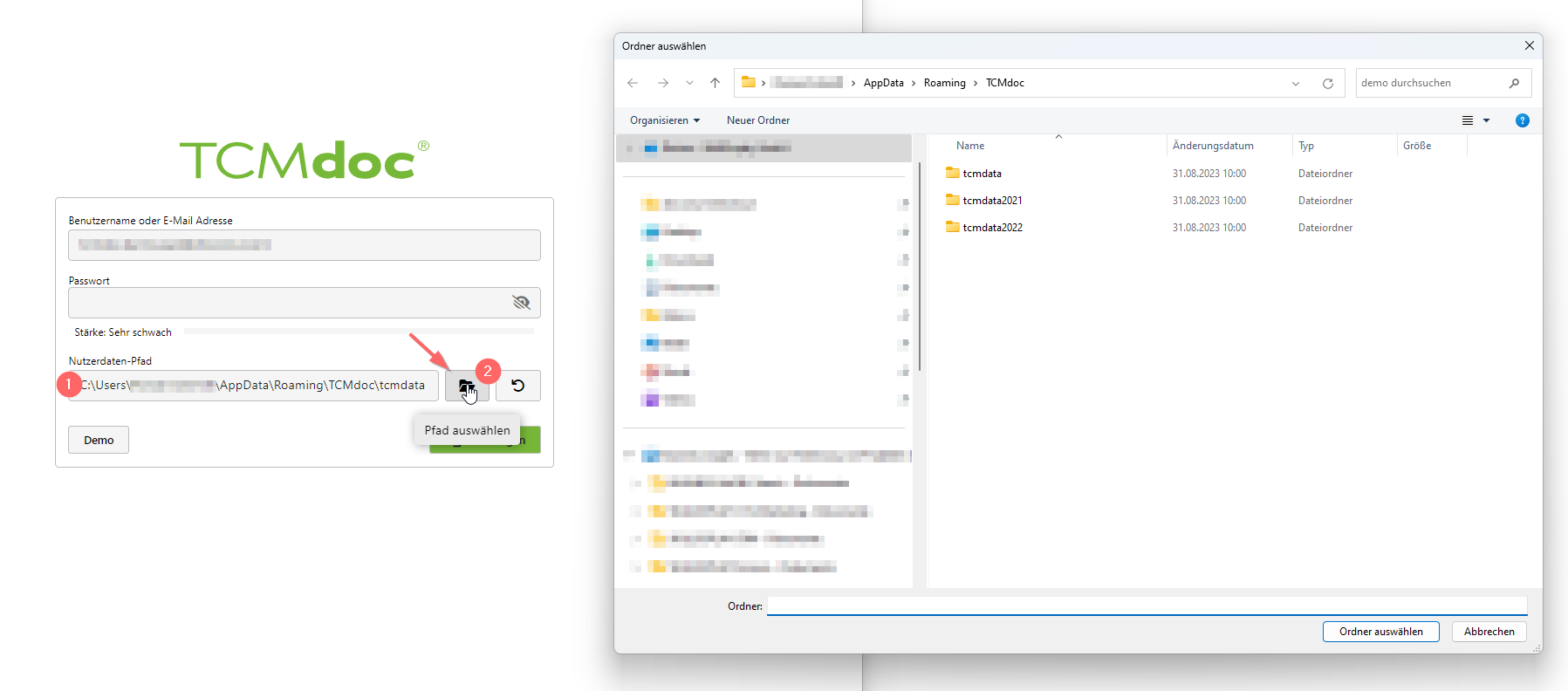Select AppData in the breadcrumb path
This screenshot has width=1568, height=691.
(884, 83)
